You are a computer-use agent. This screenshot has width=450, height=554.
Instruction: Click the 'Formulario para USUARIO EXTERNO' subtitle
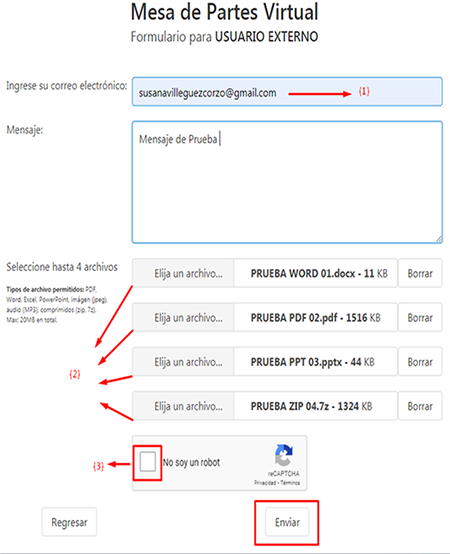(x=224, y=37)
